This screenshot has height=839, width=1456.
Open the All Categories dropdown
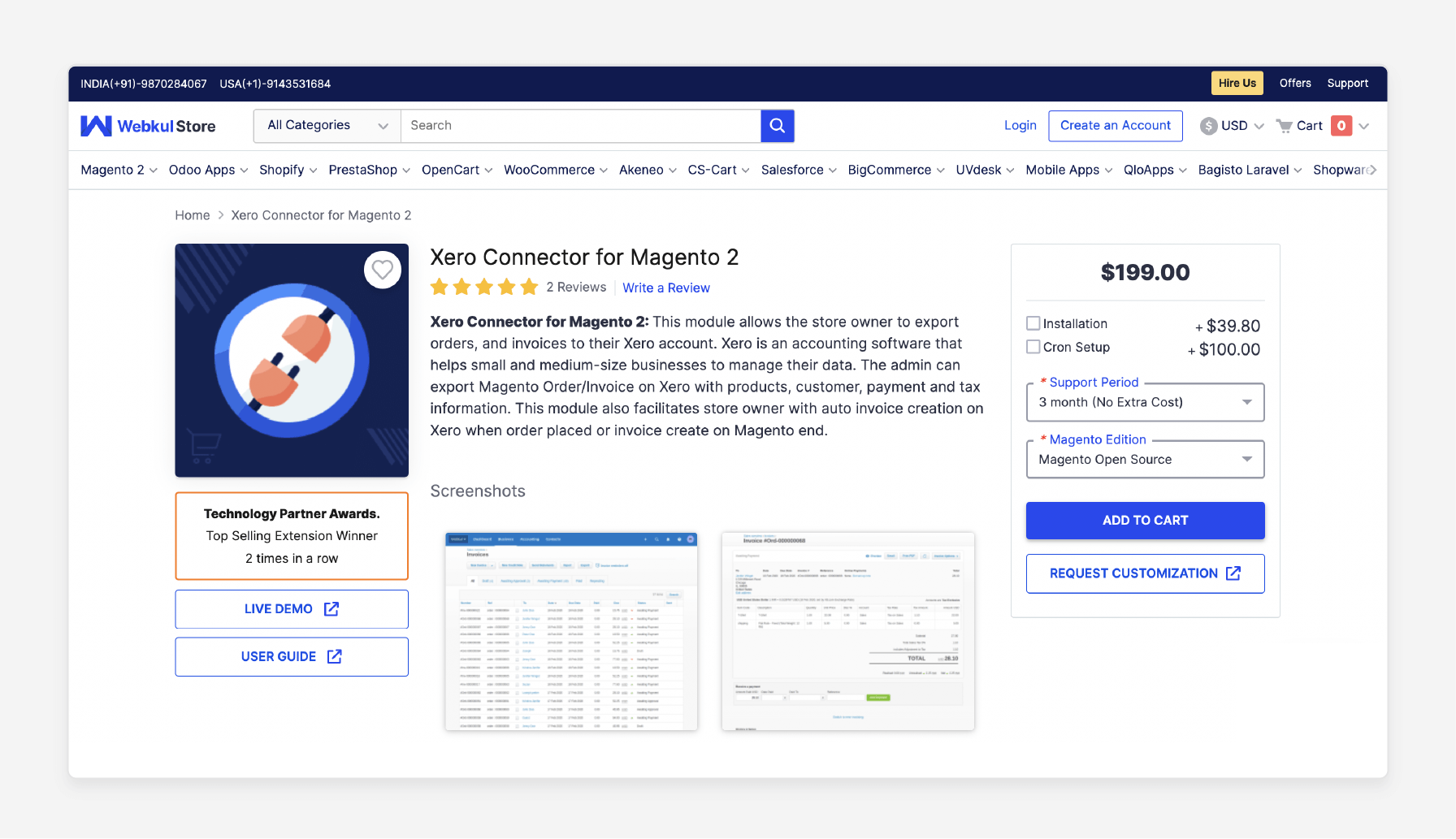click(x=327, y=126)
